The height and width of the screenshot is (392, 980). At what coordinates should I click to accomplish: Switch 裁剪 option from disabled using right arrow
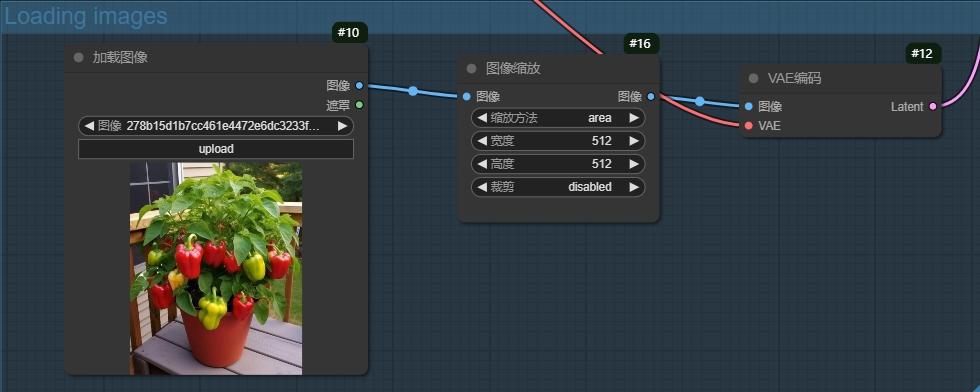pos(634,187)
